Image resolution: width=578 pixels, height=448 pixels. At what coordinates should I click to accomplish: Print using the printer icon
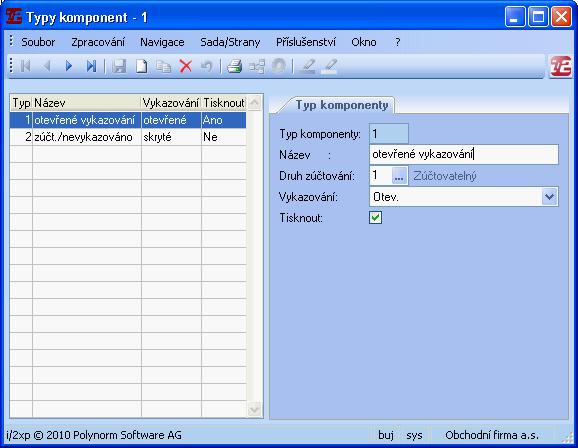[x=234, y=66]
